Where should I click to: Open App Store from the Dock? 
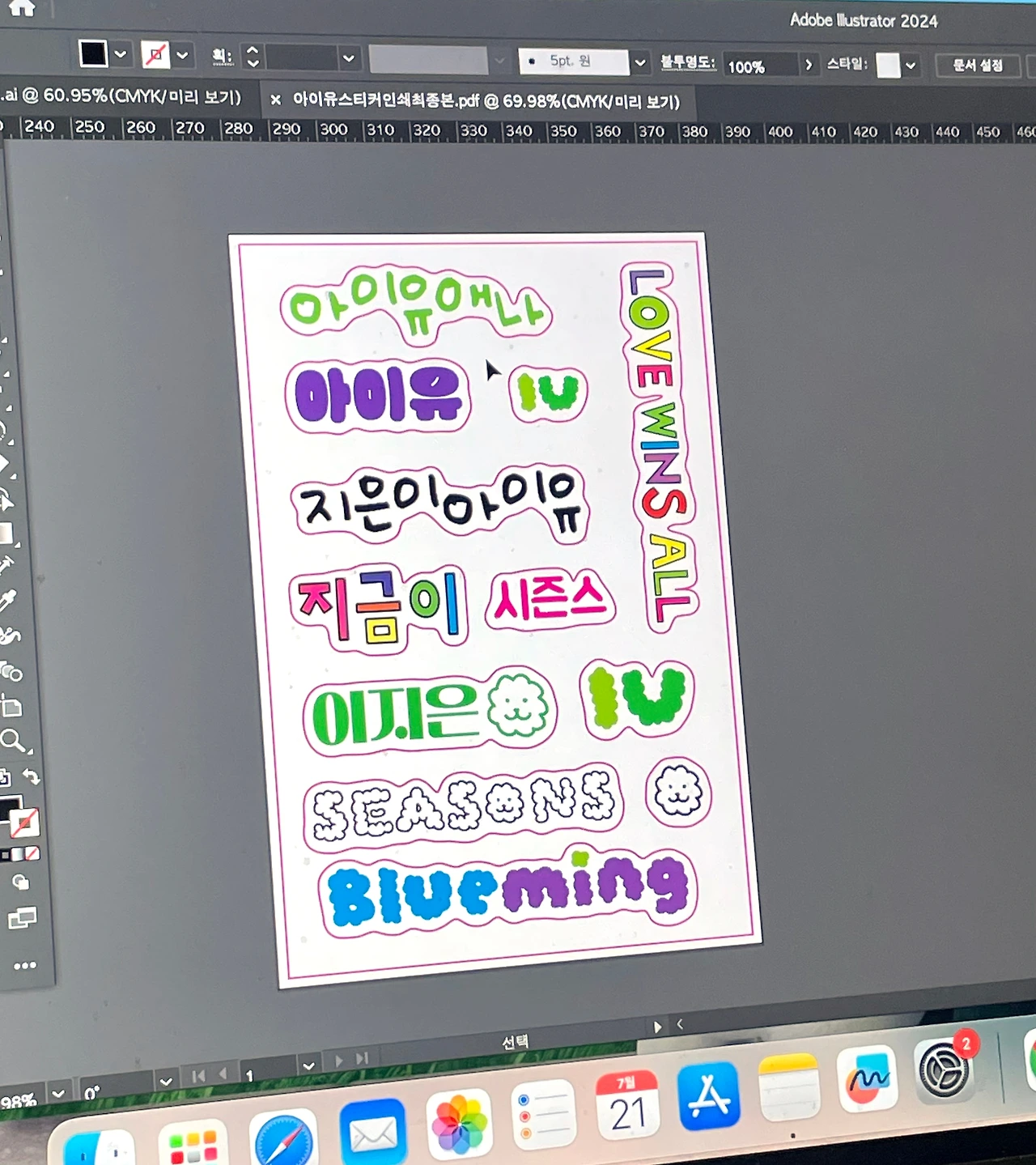710,1095
